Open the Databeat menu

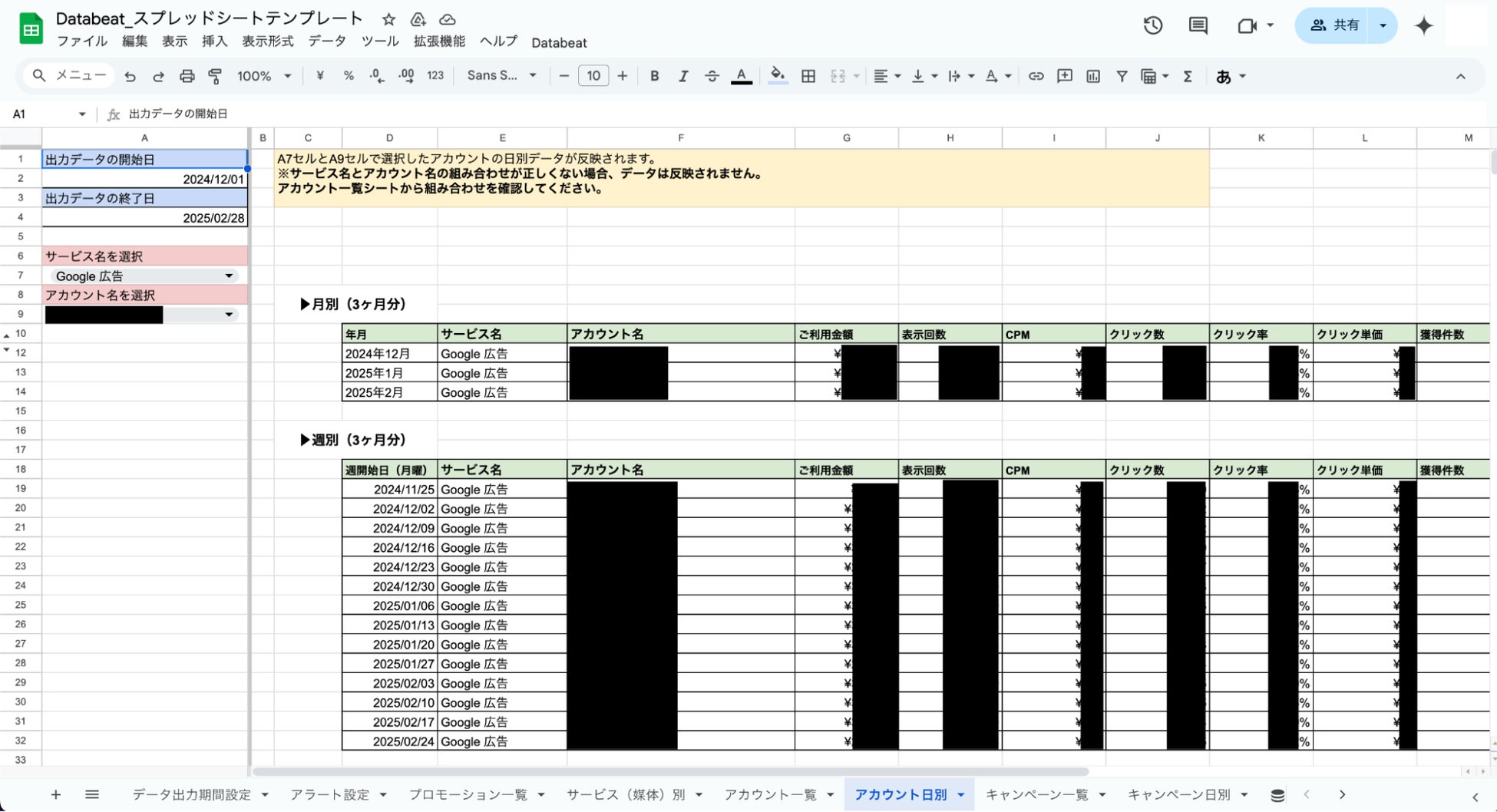(559, 43)
